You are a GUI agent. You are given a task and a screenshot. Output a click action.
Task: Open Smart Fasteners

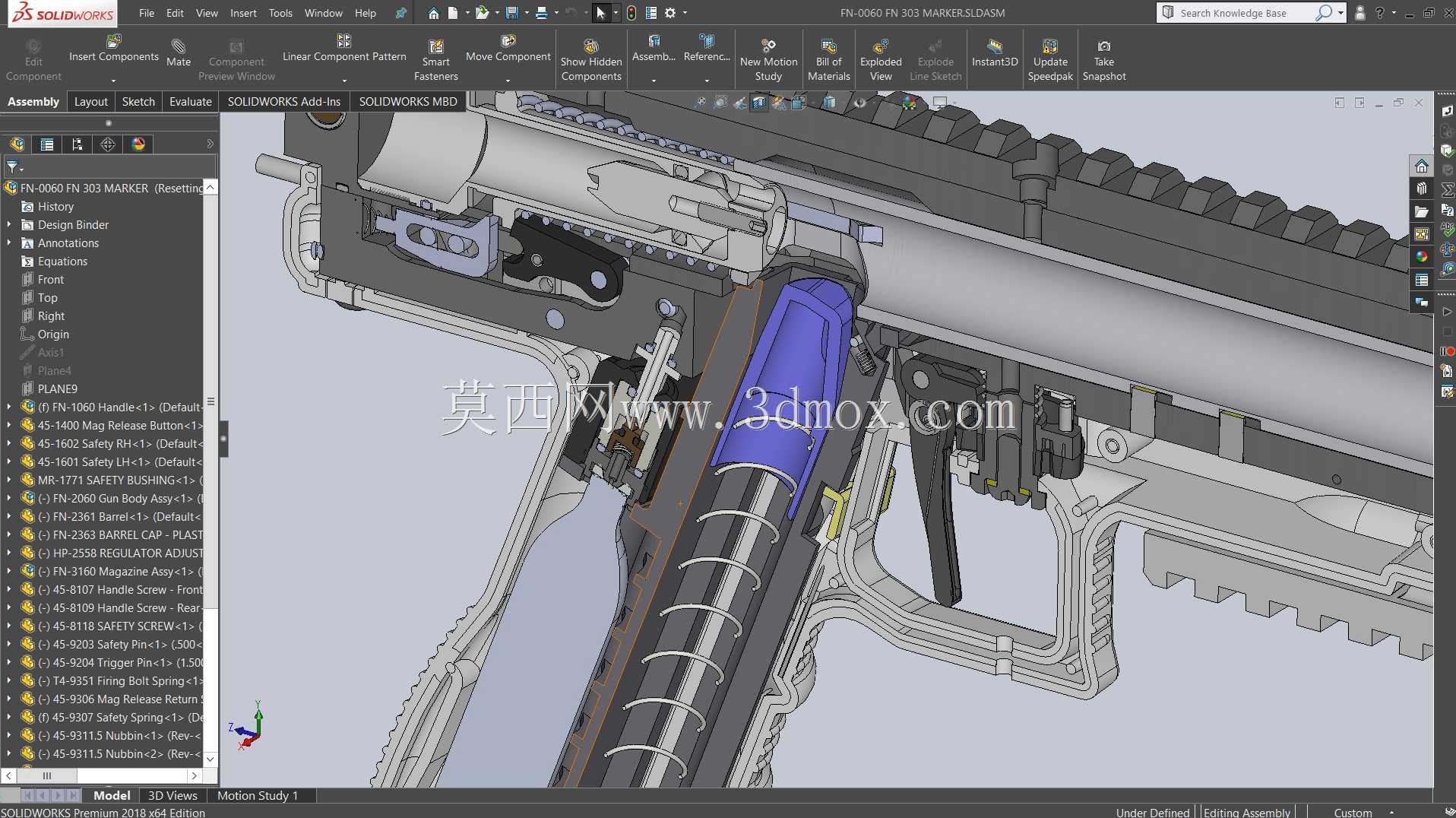tap(436, 59)
